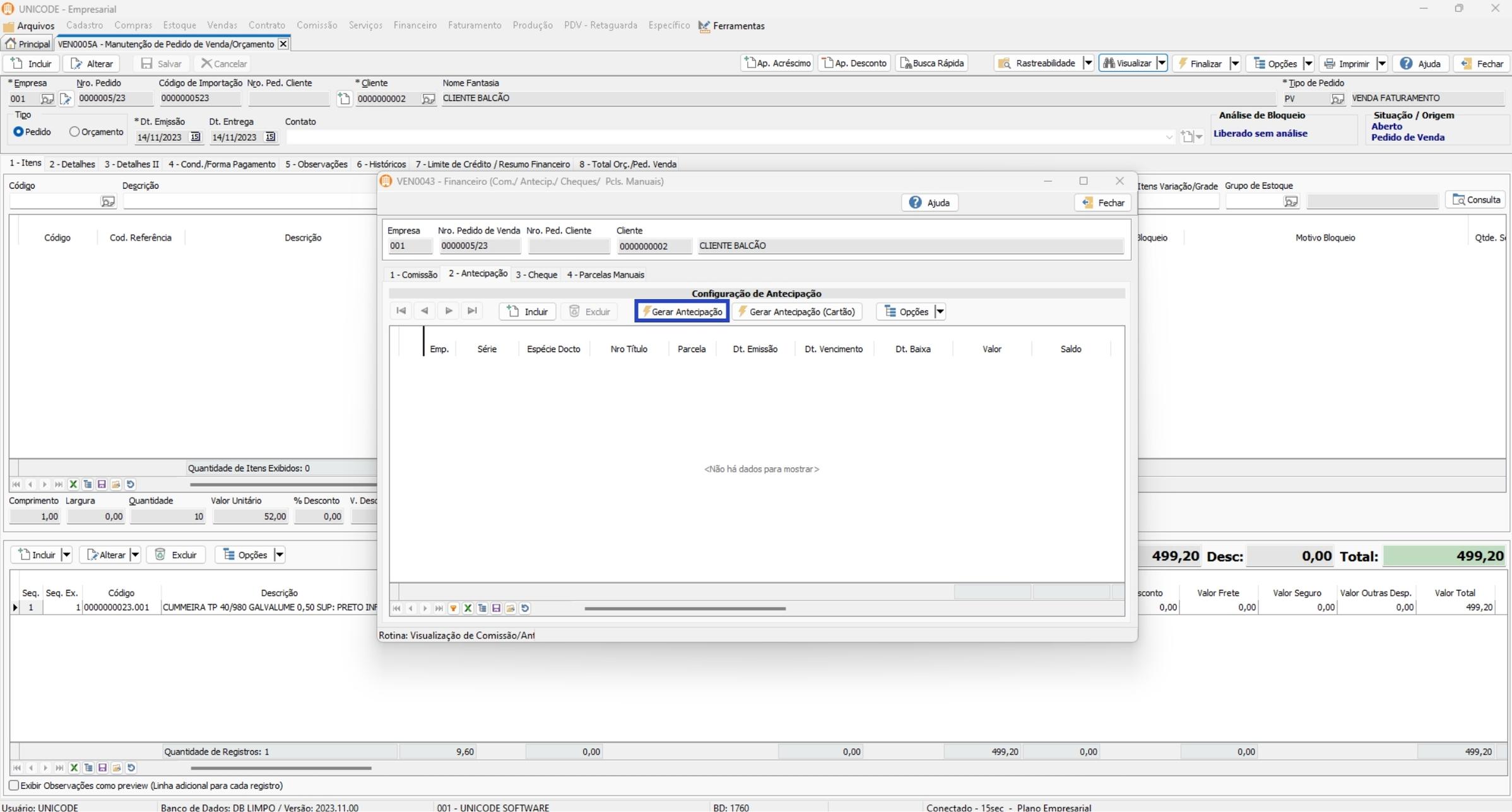Viewport: 1512px width, 812px height.
Task: Click the Cliente search lookup icon
Action: click(x=428, y=99)
